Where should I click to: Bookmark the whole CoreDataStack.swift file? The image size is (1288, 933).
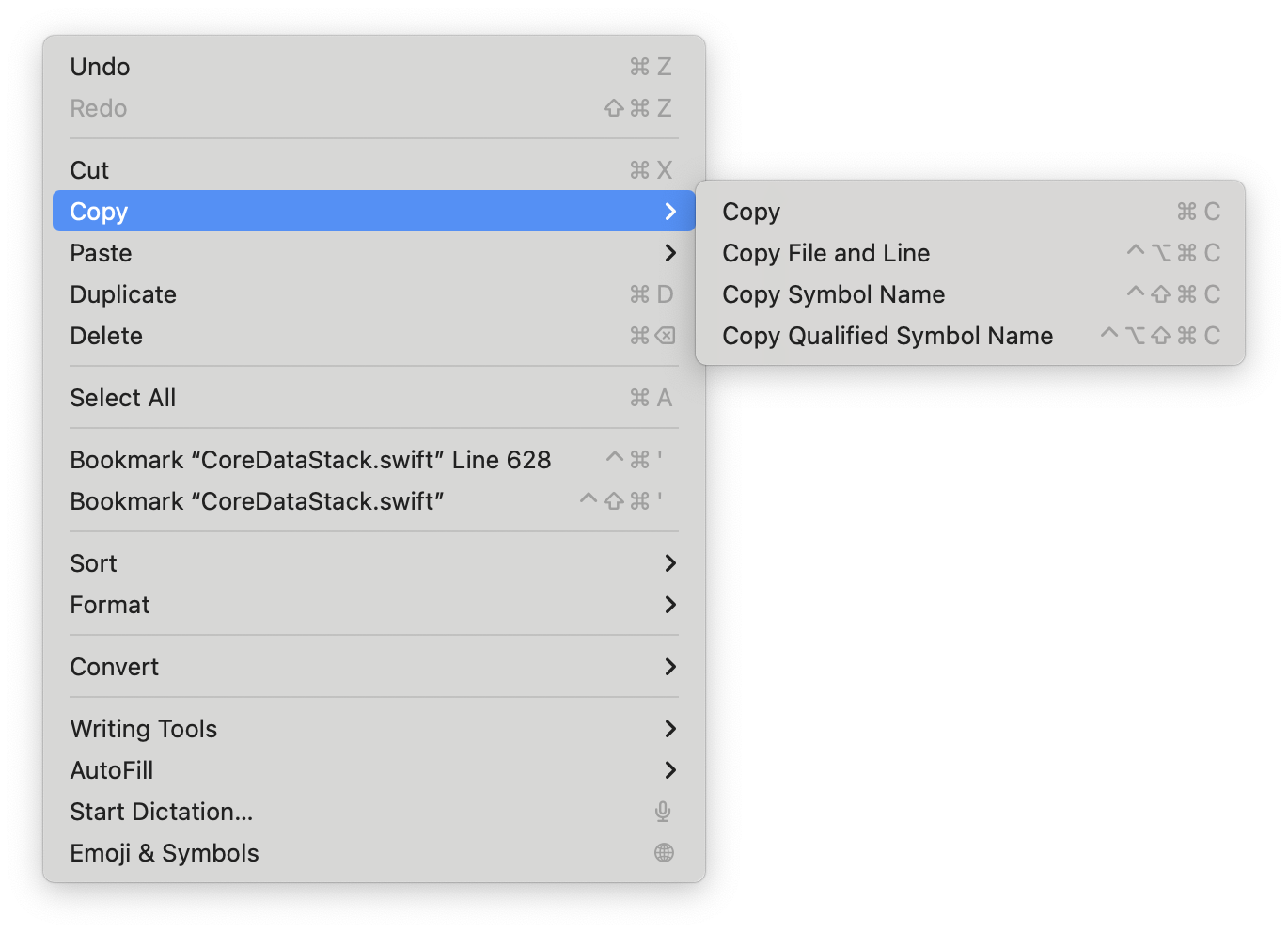tap(257, 501)
